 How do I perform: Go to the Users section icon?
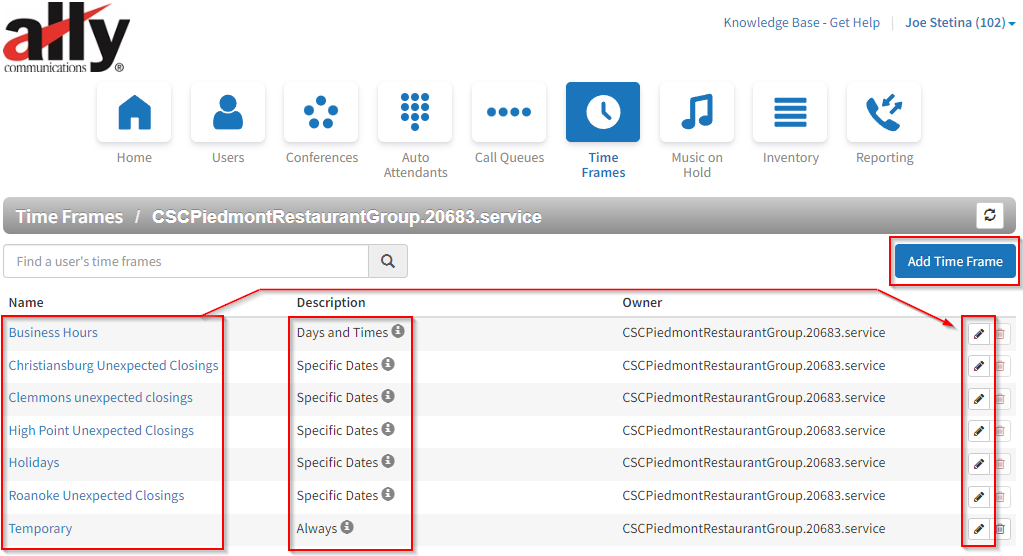coord(228,112)
